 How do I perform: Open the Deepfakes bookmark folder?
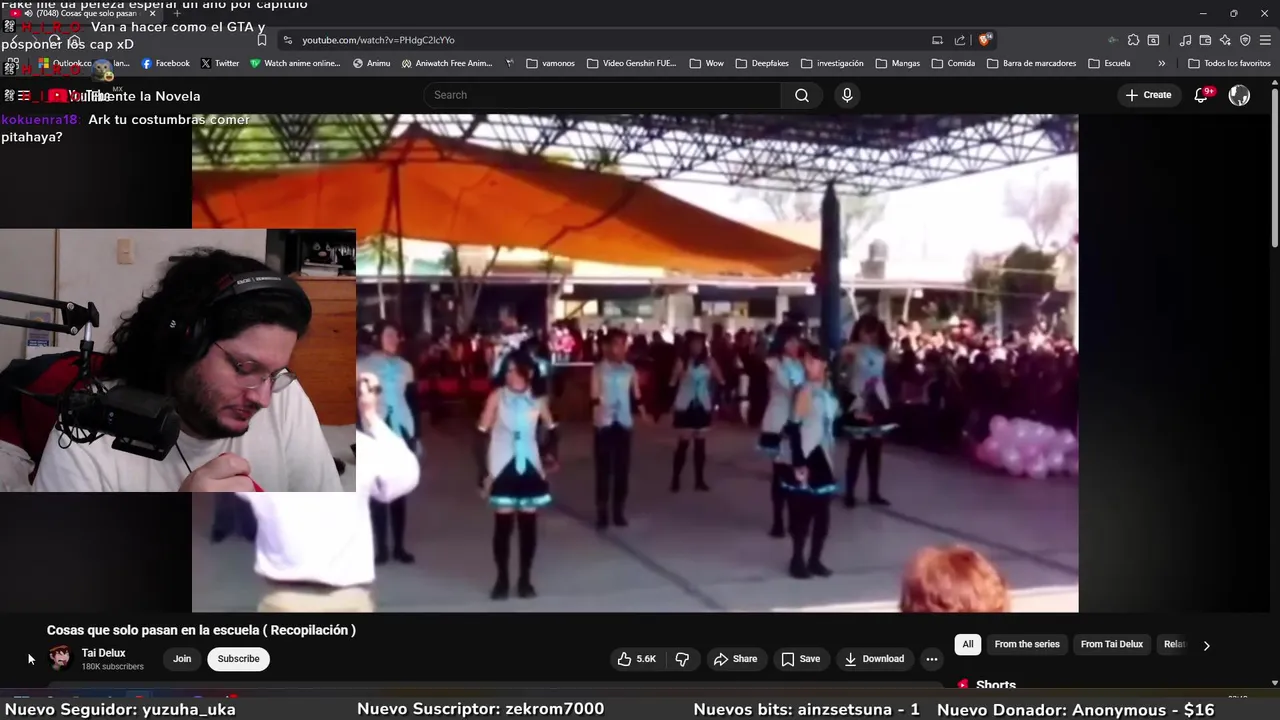(761, 63)
